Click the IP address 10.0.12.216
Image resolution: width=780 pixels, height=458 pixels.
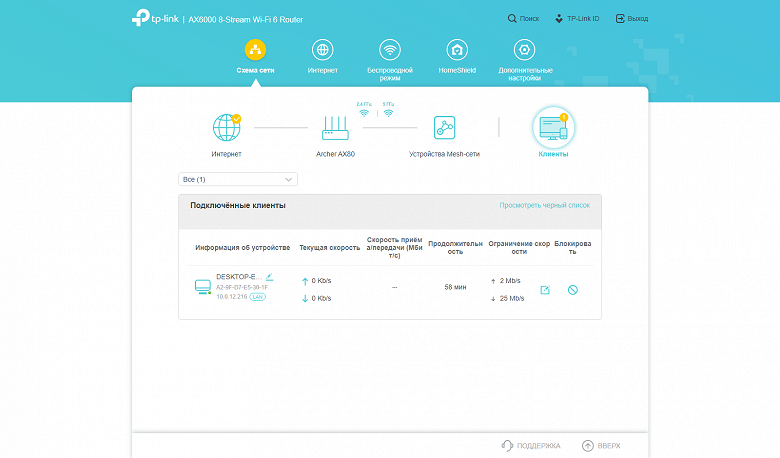coord(231,296)
